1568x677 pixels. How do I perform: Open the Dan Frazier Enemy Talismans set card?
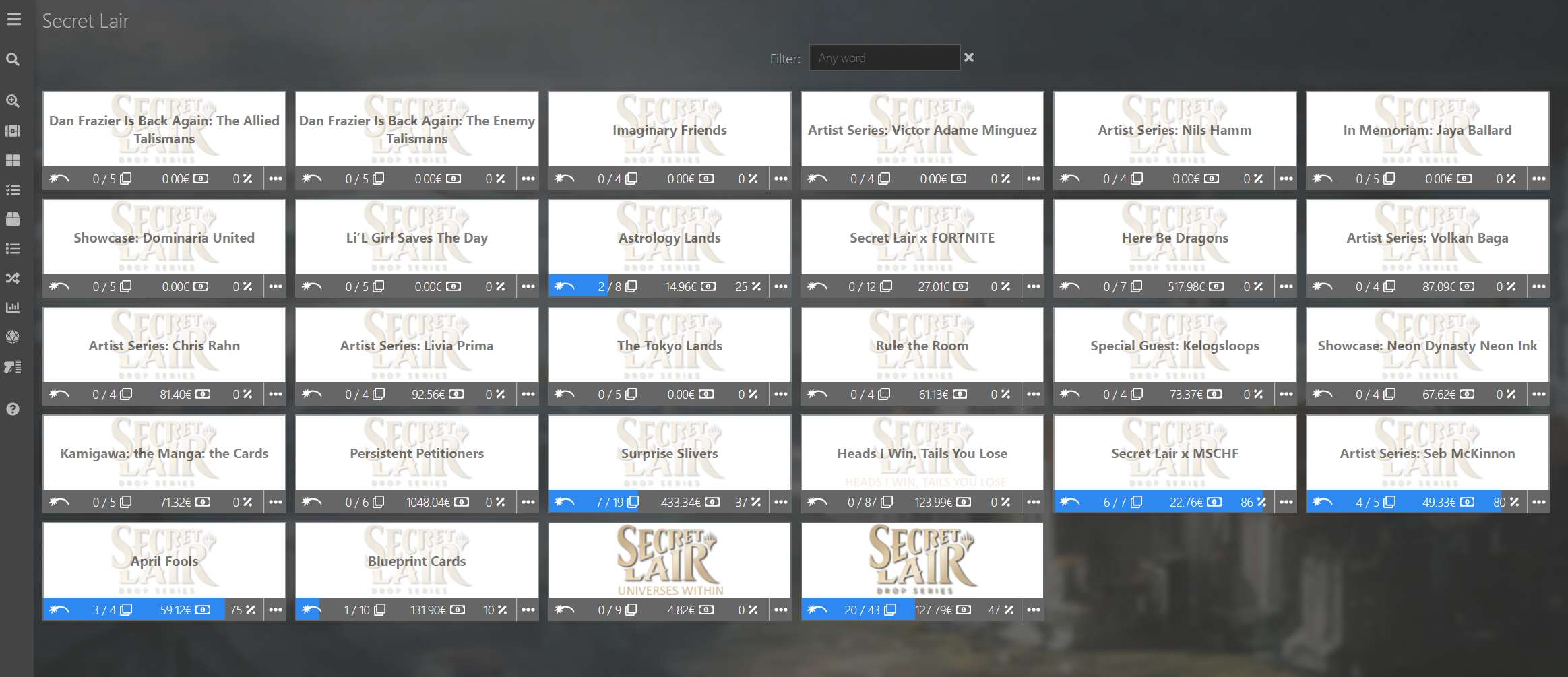click(417, 129)
